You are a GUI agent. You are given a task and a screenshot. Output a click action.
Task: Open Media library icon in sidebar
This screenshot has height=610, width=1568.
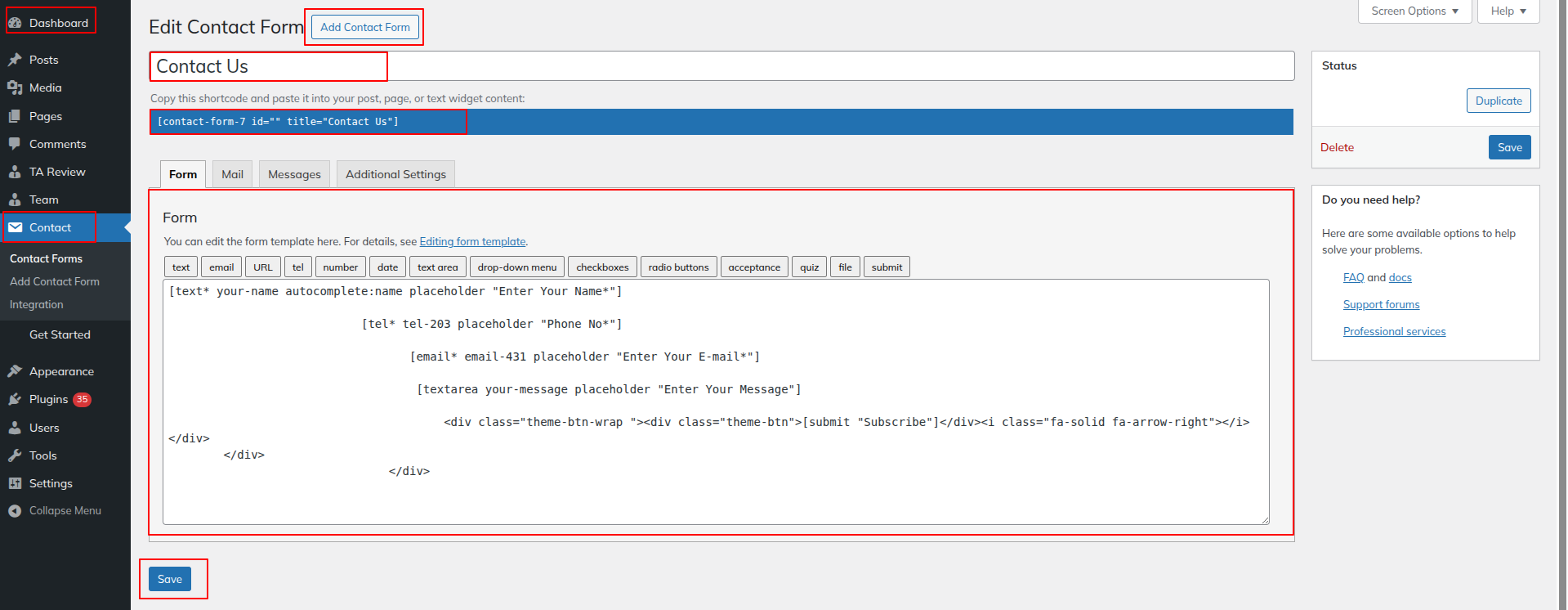[x=15, y=87]
